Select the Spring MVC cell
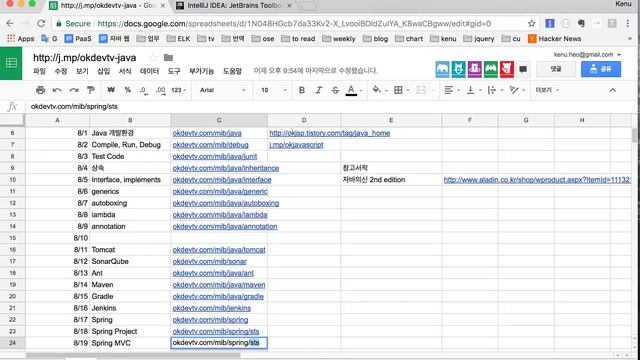Image resolution: width=640 pixels, height=360 pixels. pyautogui.click(x=130, y=343)
